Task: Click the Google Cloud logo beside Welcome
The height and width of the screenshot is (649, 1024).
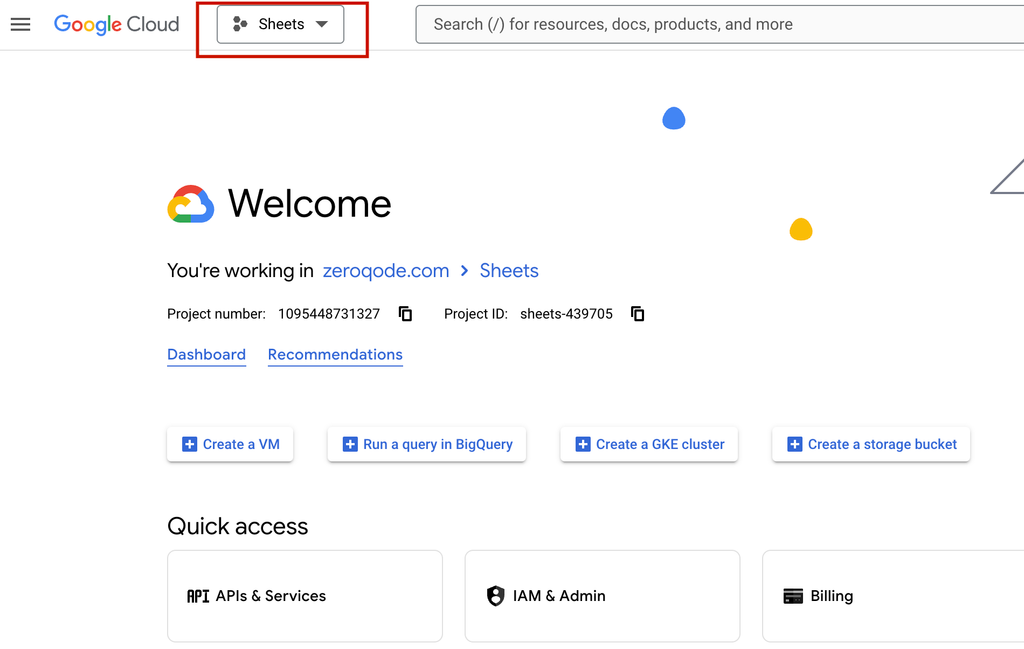Action: click(191, 204)
